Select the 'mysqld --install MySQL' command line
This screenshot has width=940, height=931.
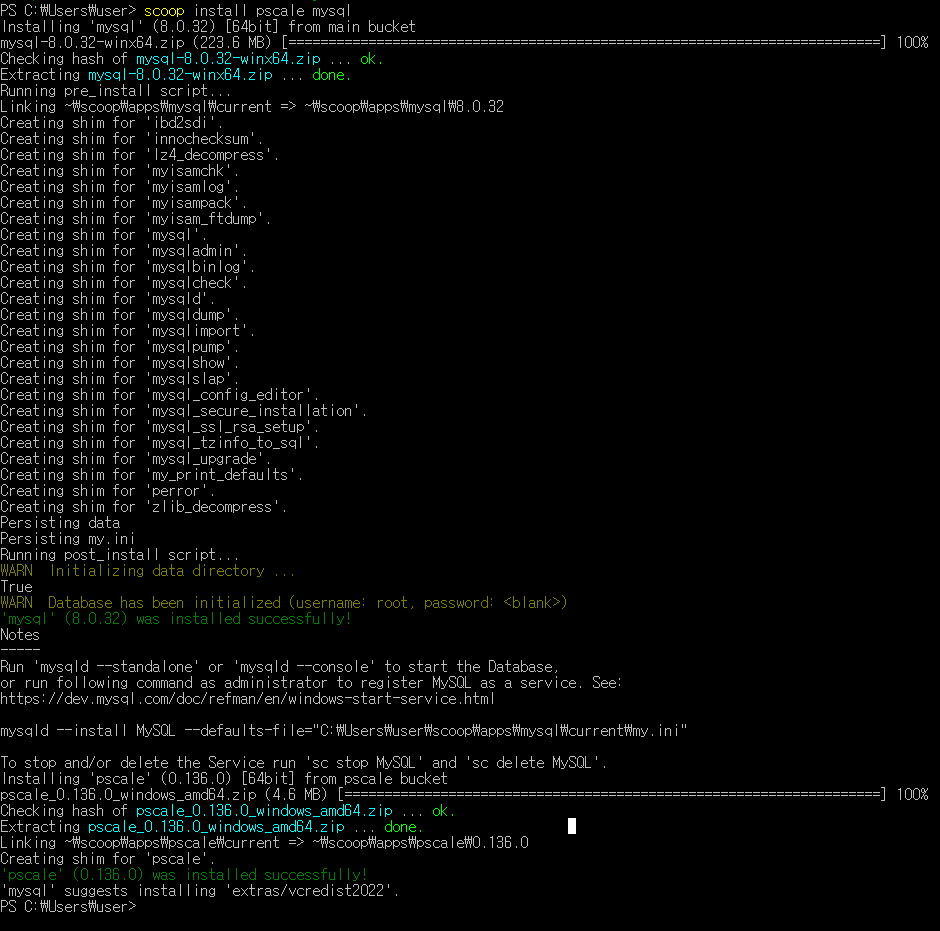coord(344,731)
